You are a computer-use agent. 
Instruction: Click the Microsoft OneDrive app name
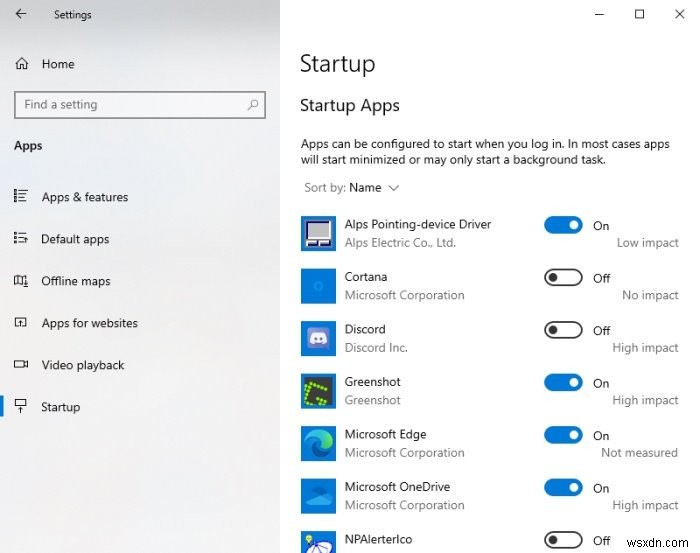397,486
